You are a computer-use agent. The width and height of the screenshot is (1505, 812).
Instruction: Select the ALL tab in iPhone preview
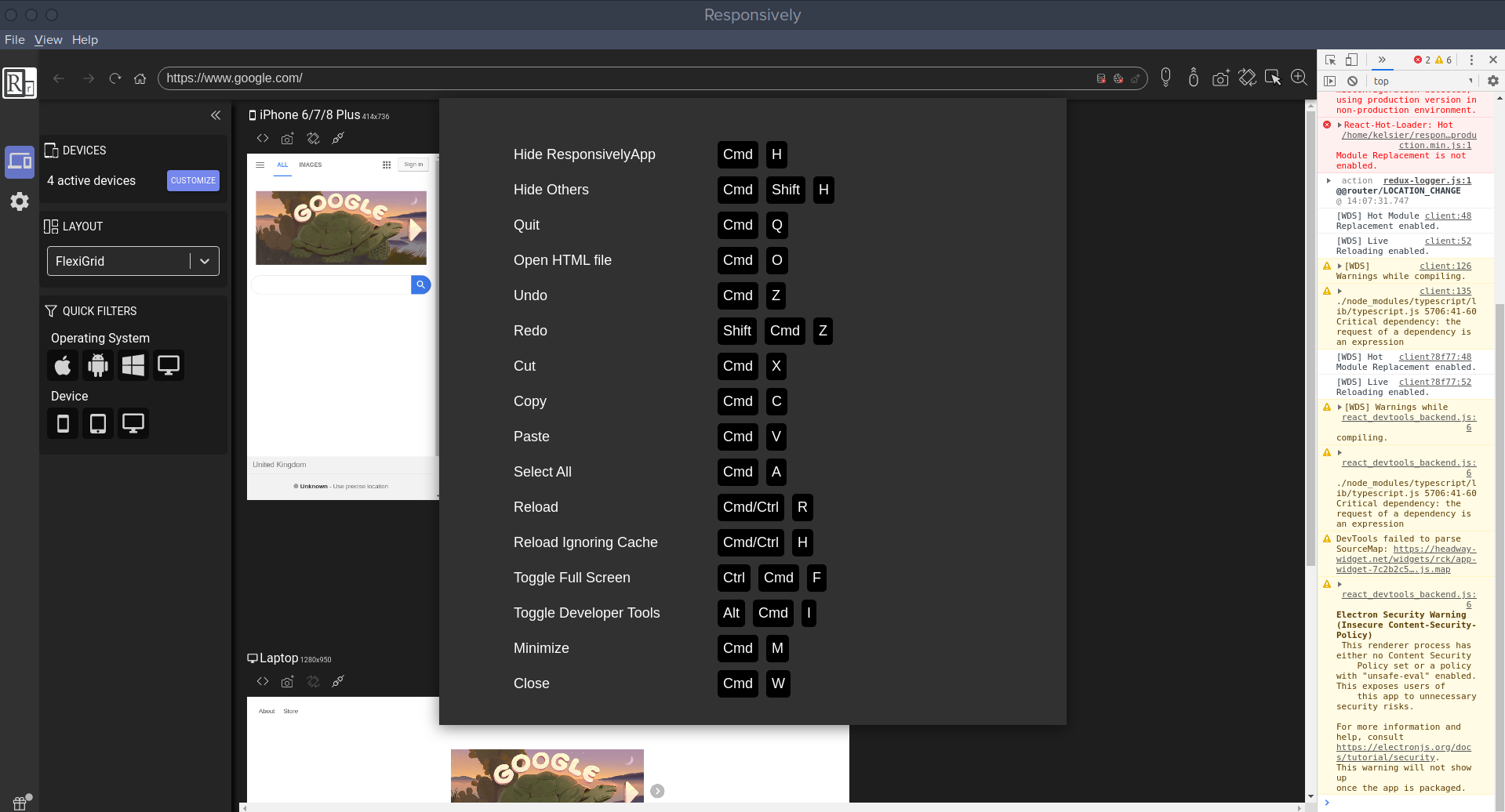point(282,165)
